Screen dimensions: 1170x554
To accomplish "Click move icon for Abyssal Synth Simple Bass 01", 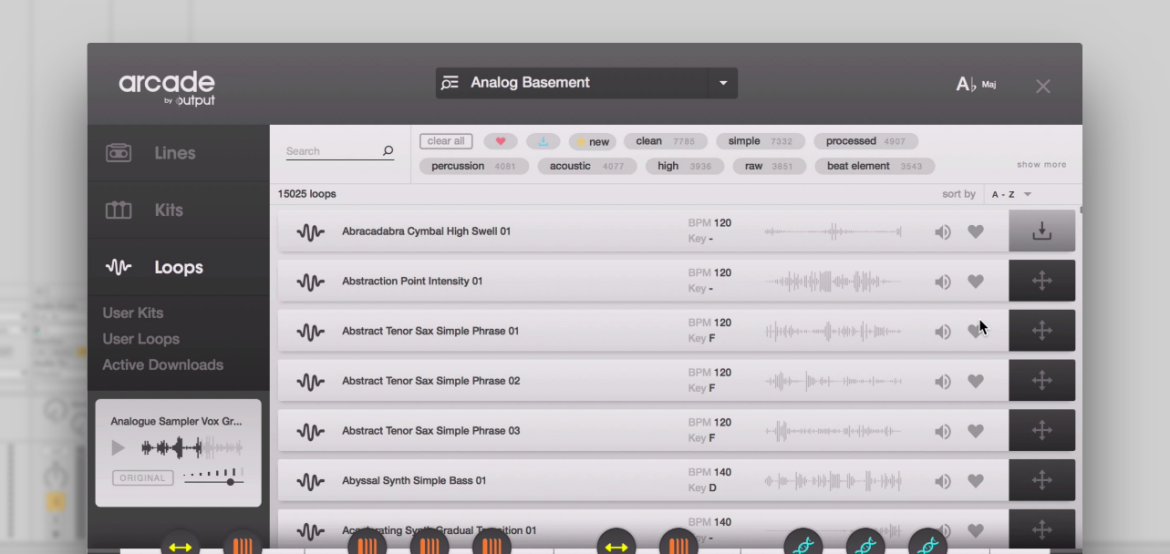I will tap(1042, 480).
